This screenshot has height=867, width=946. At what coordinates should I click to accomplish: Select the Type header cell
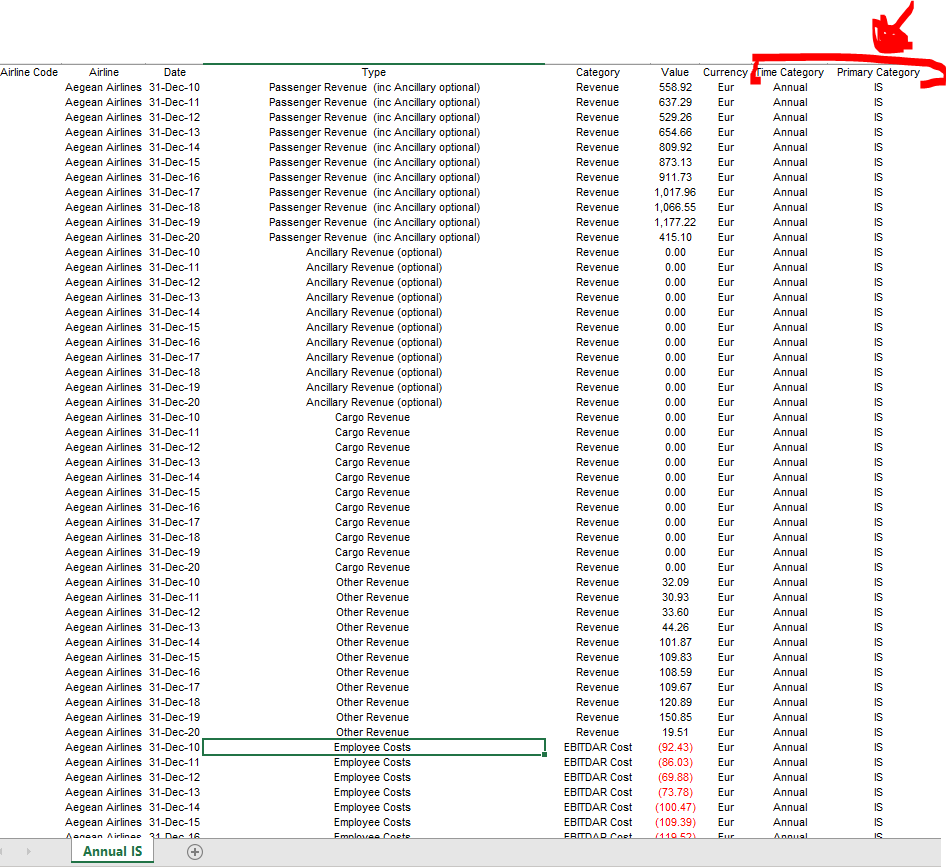pos(374,72)
